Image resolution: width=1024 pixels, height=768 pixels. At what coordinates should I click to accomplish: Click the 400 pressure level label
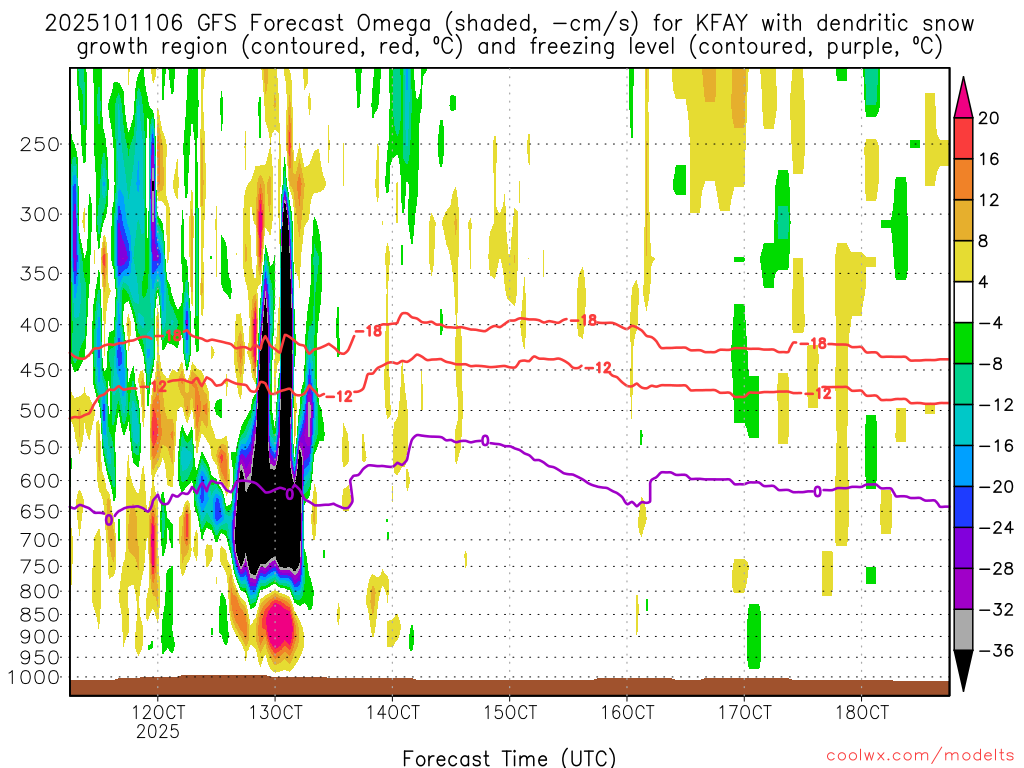pyautogui.click(x=40, y=325)
